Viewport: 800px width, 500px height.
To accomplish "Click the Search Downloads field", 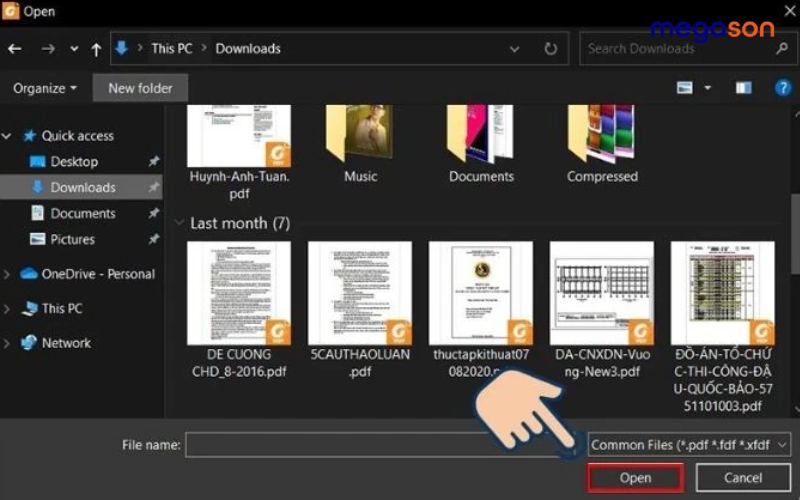I will pyautogui.click(x=687, y=48).
